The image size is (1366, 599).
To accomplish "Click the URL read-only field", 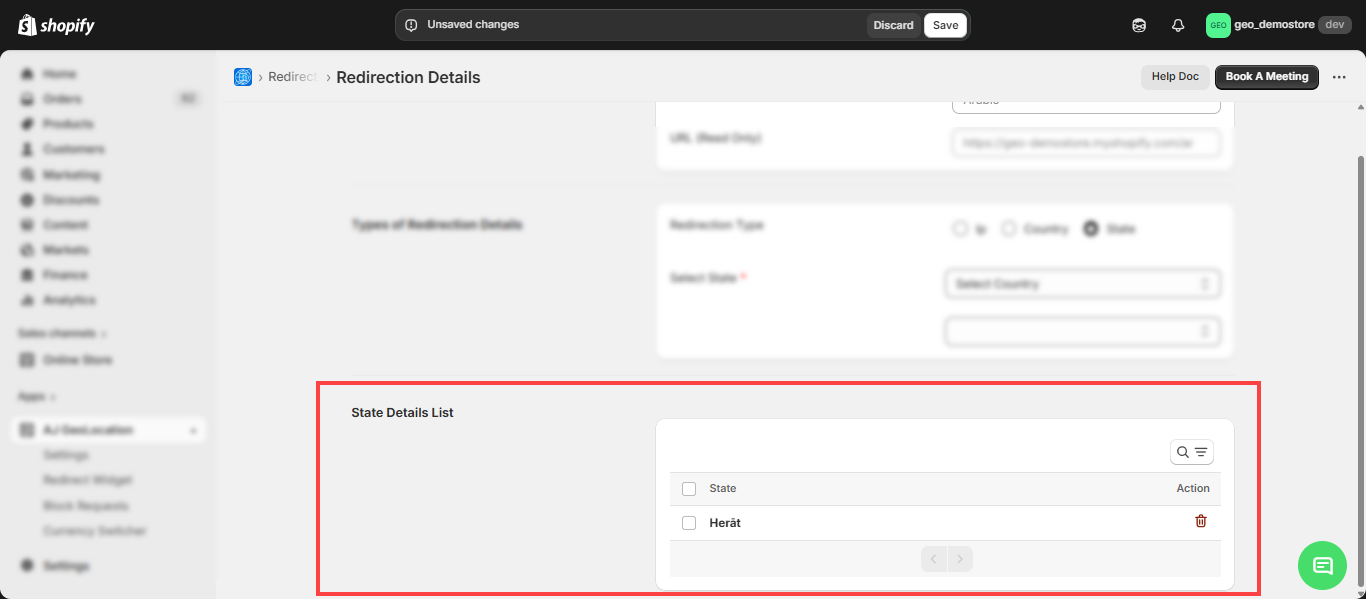I will (x=1086, y=143).
